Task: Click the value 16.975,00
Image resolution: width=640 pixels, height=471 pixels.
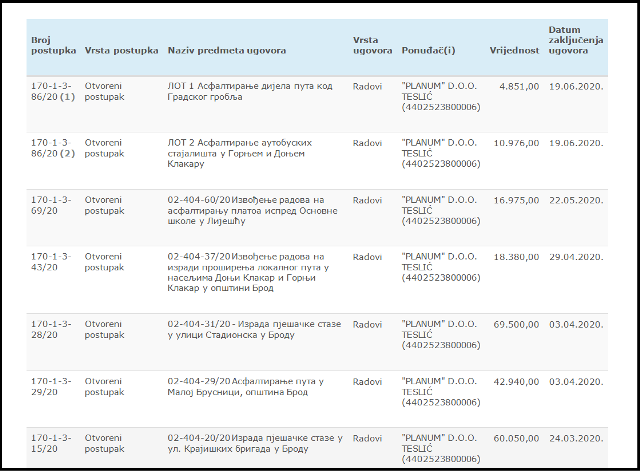Action: [516, 200]
